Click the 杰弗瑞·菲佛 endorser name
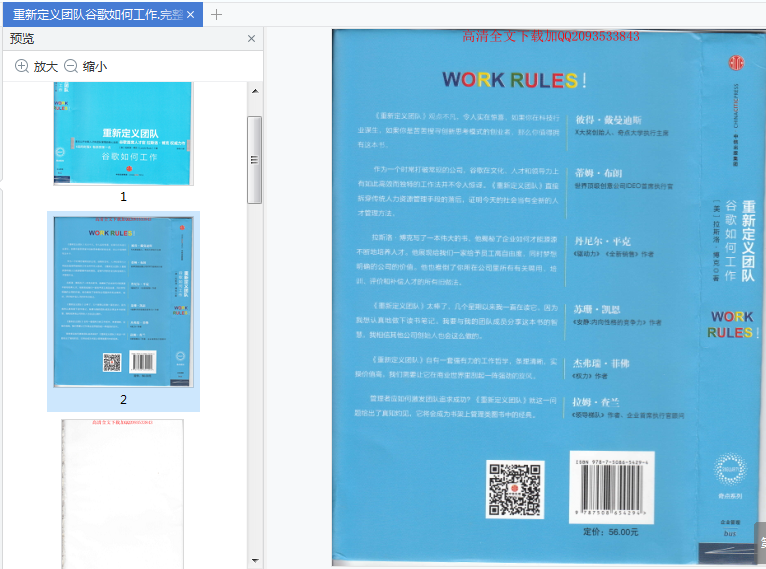This screenshot has height=569, width=766. (601, 363)
